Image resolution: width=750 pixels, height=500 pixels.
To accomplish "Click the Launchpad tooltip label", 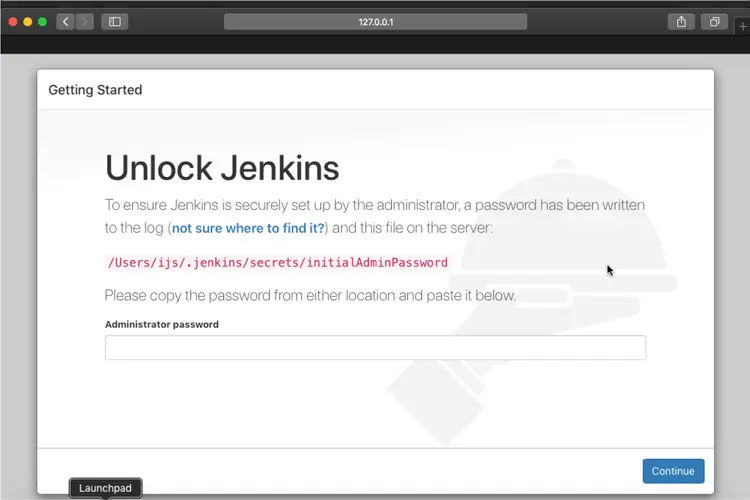I will [x=105, y=488].
